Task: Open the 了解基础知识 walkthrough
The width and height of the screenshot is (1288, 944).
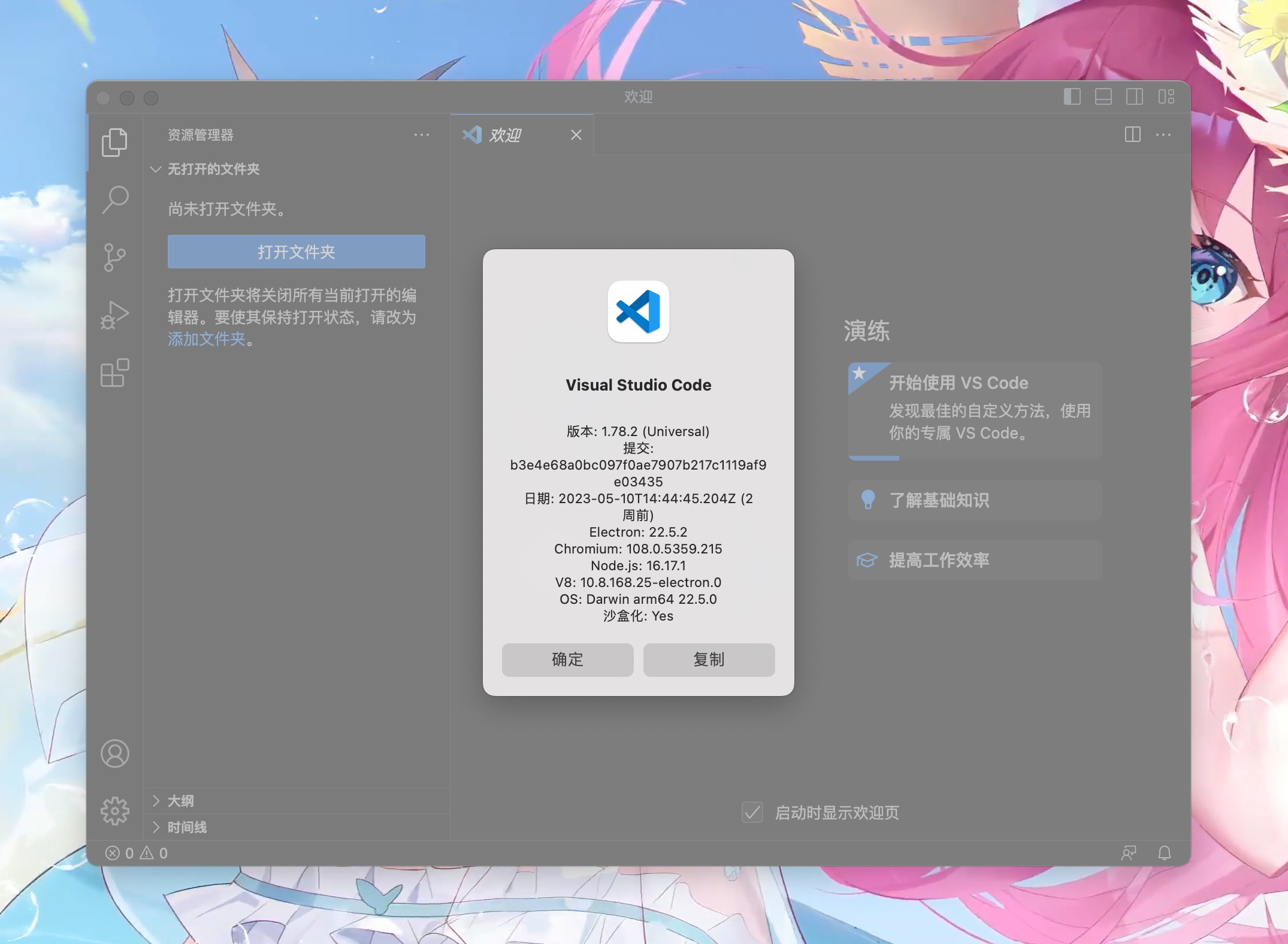Action: tap(975, 500)
